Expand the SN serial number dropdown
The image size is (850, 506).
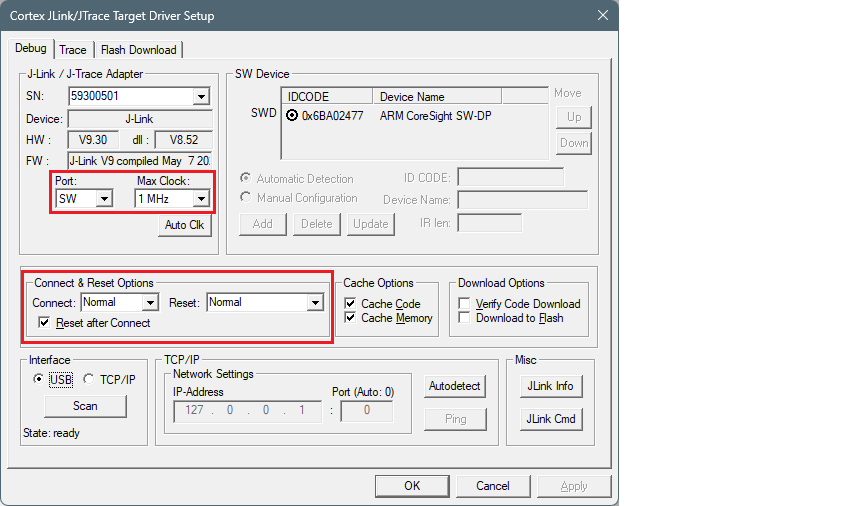pos(201,96)
